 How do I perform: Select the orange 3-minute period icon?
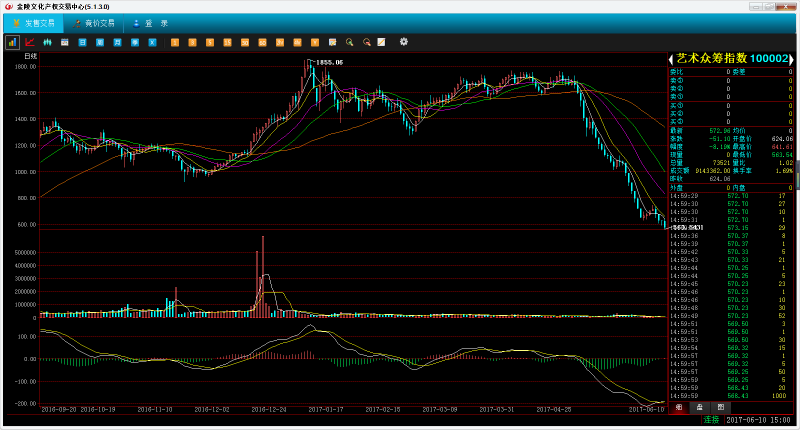tap(192, 42)
